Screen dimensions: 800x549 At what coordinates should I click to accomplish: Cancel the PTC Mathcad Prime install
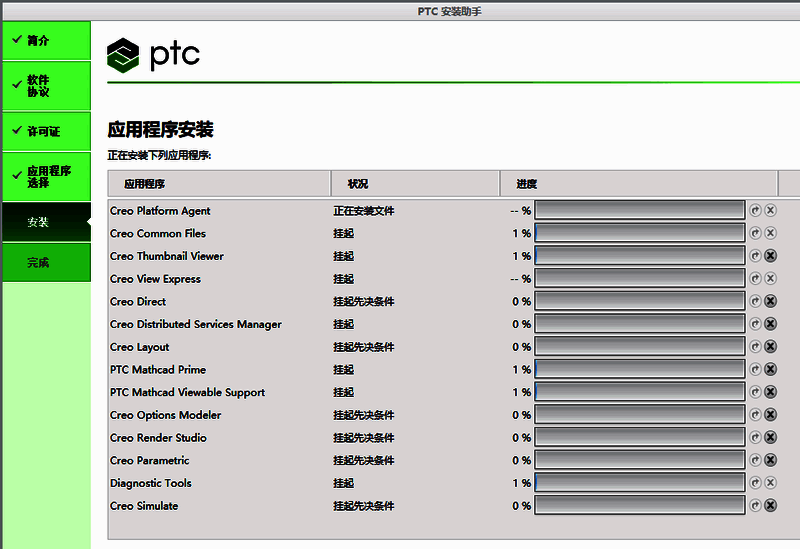[770, 370]
